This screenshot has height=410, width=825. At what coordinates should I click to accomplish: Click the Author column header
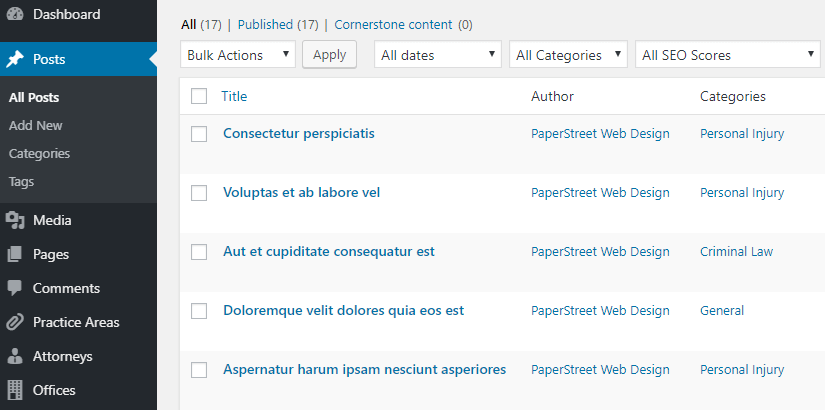pyautogui.click(x=552, y=96)
